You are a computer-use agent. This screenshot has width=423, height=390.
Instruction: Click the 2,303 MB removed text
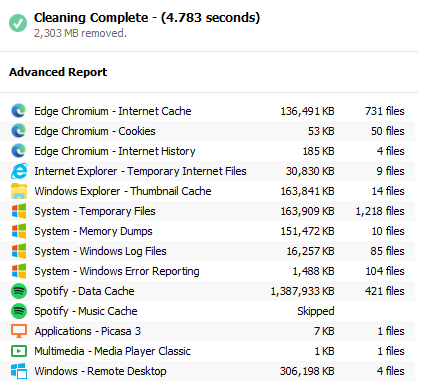point(80,33)
